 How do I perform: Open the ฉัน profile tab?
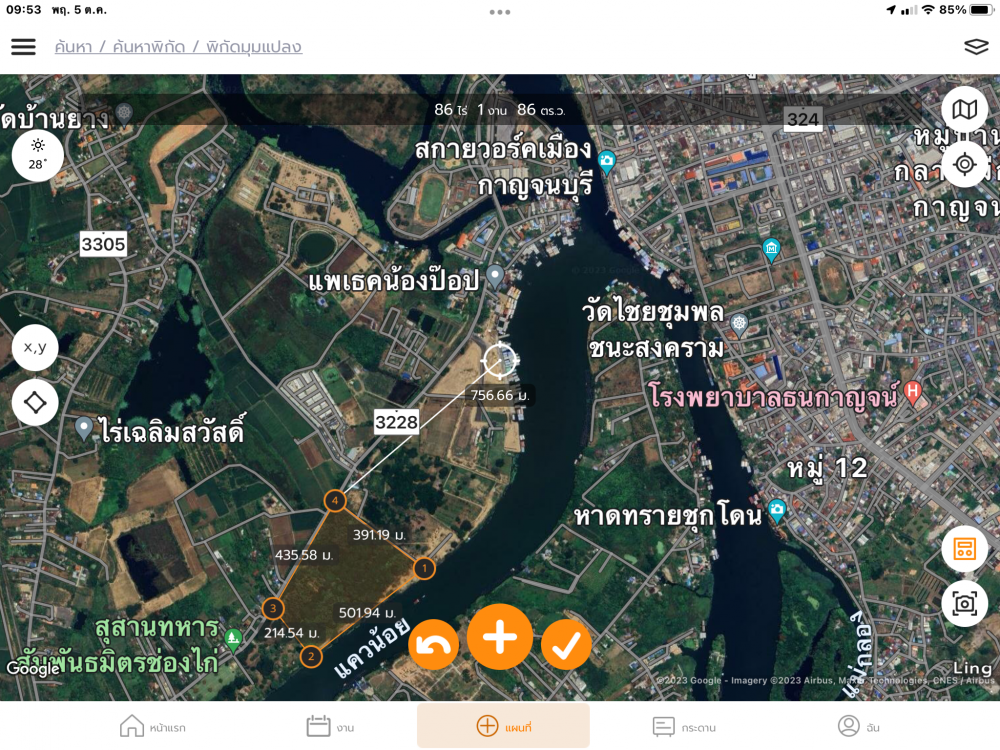tap(858, 726)
